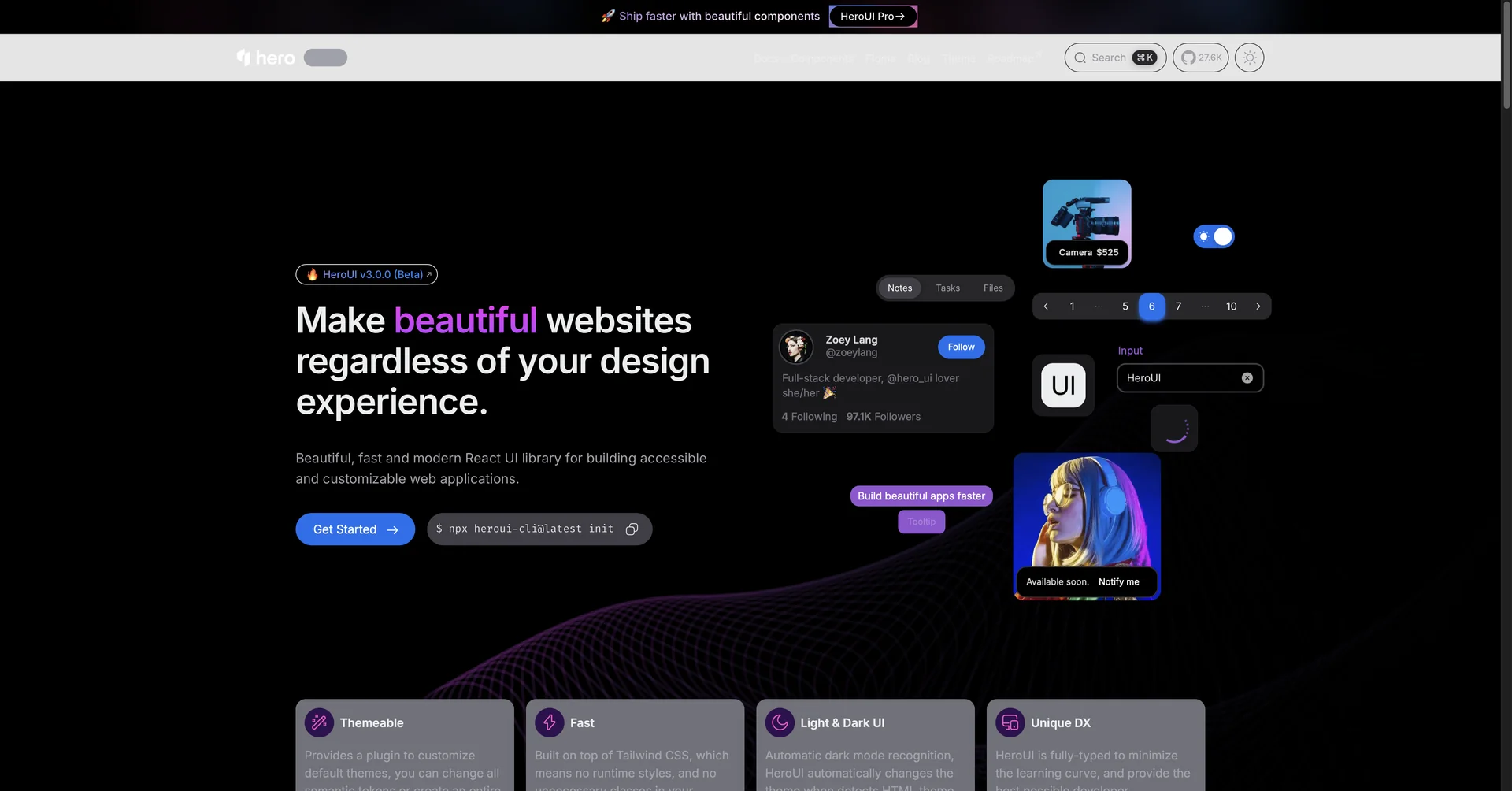This screenshot has height=791, width=1512.
Task: Open the HeroUI Pro banner button
Action: click(873, 17)
